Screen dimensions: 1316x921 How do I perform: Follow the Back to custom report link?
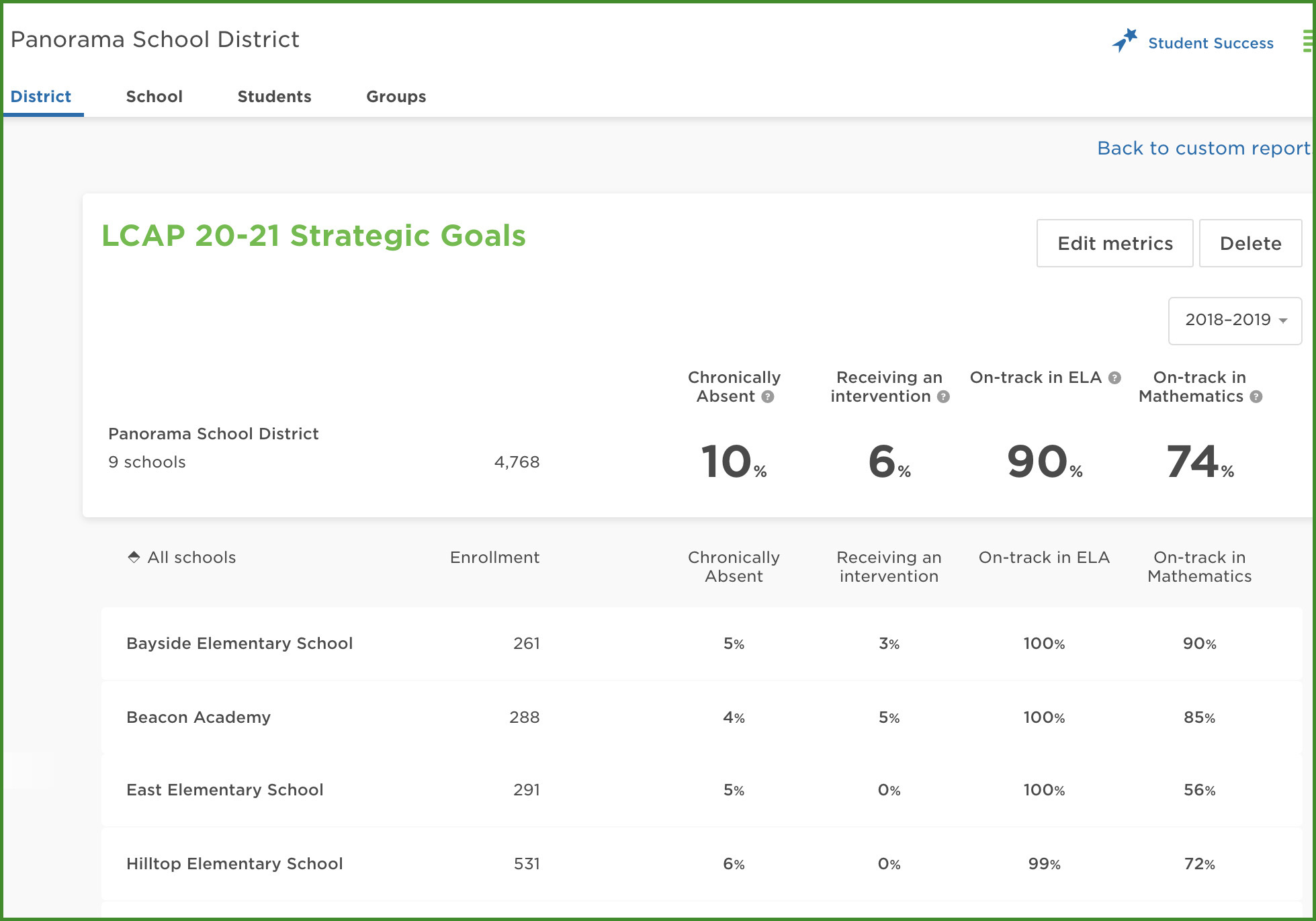1203,148
